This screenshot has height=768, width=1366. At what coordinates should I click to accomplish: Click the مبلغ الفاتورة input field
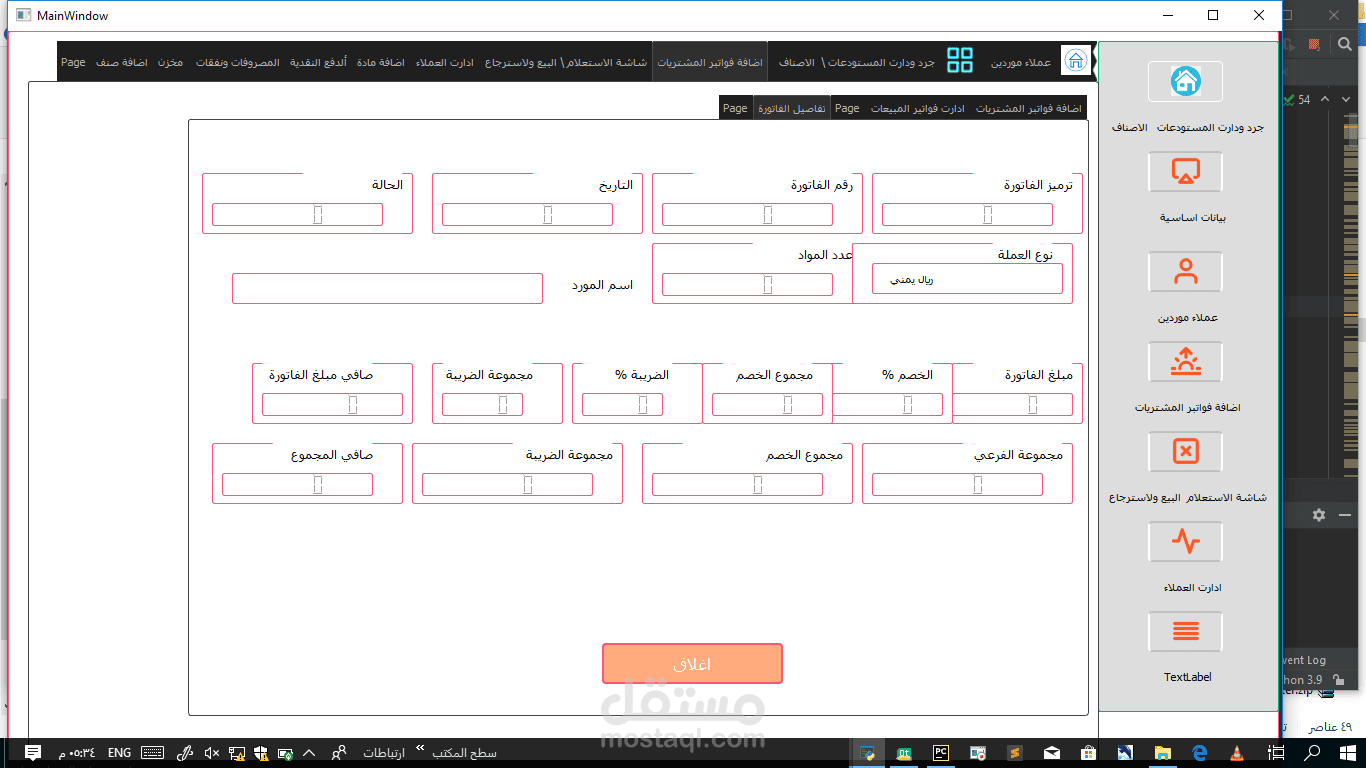(1012, 404)
